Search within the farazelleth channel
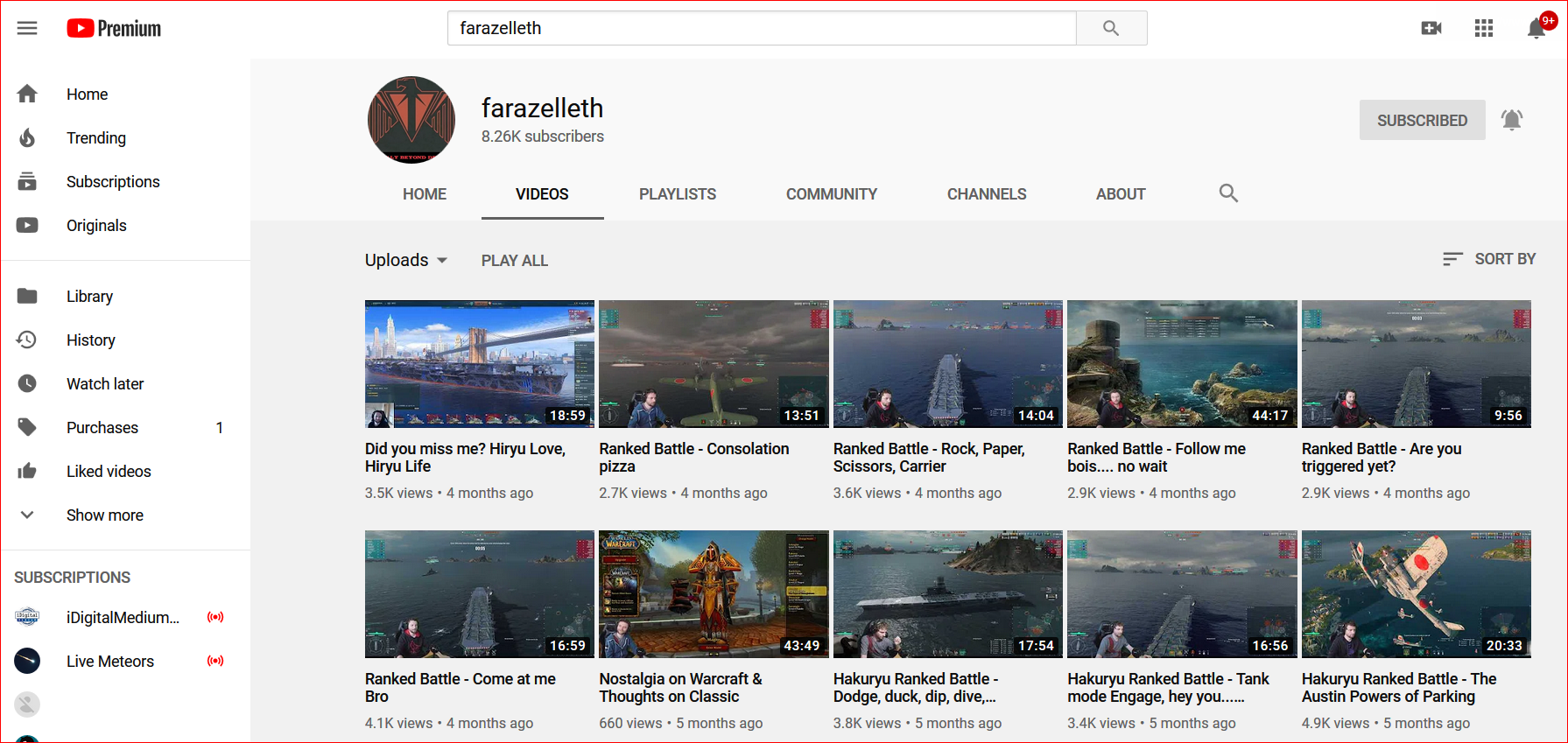 point(1228,193)
